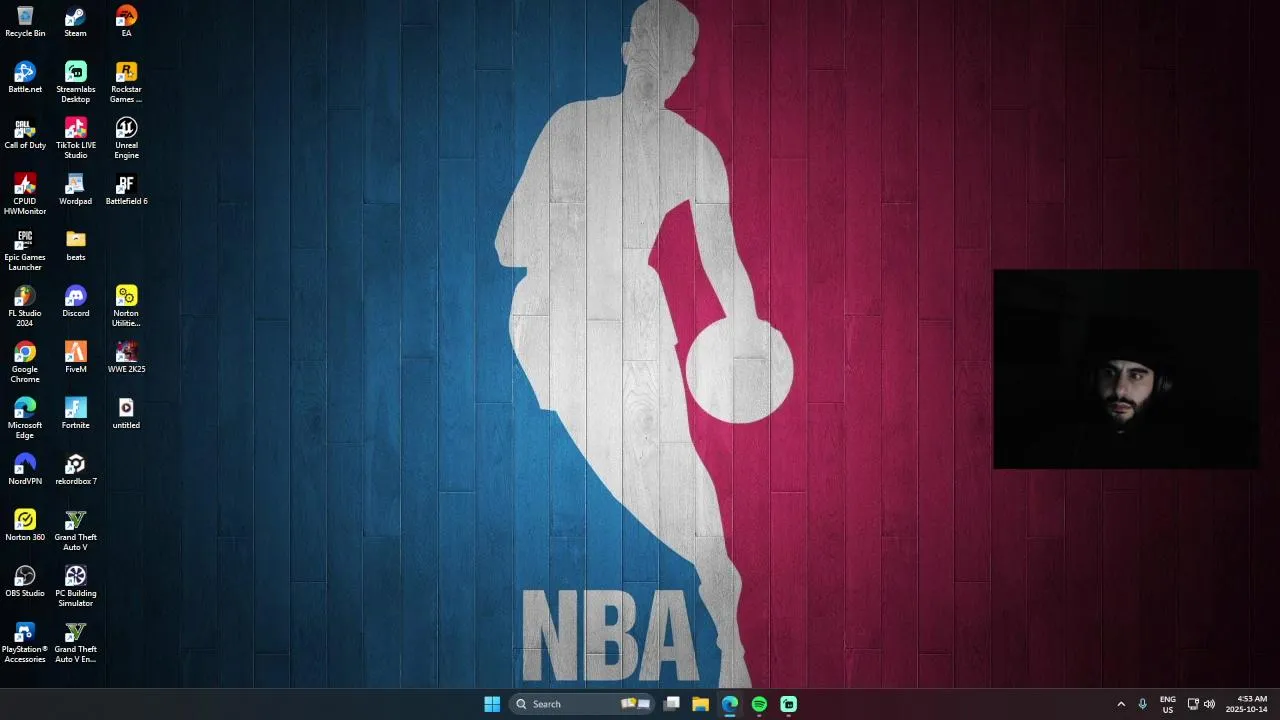
Task: Select the CPUID HWMonitor desktop icon
Action: pyautogui.click(x=25, y=195)
